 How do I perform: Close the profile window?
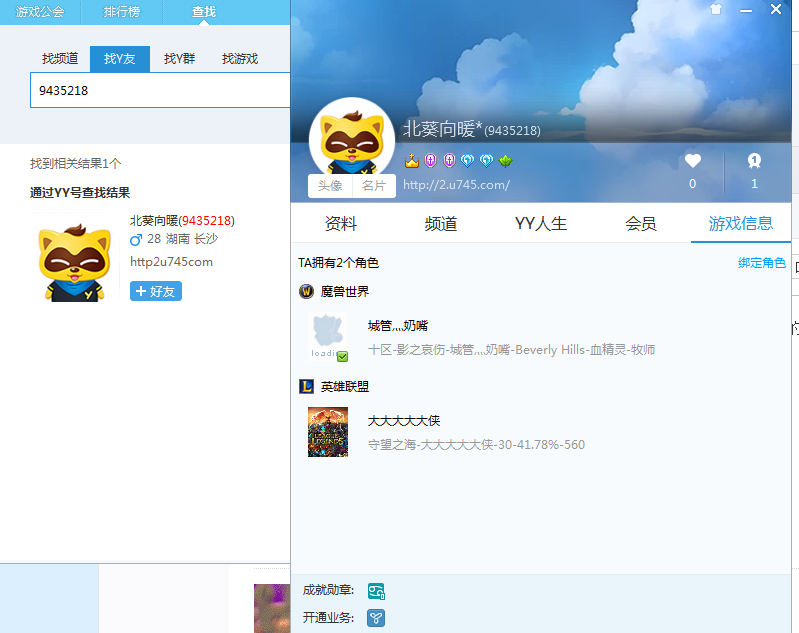[776, 9]
